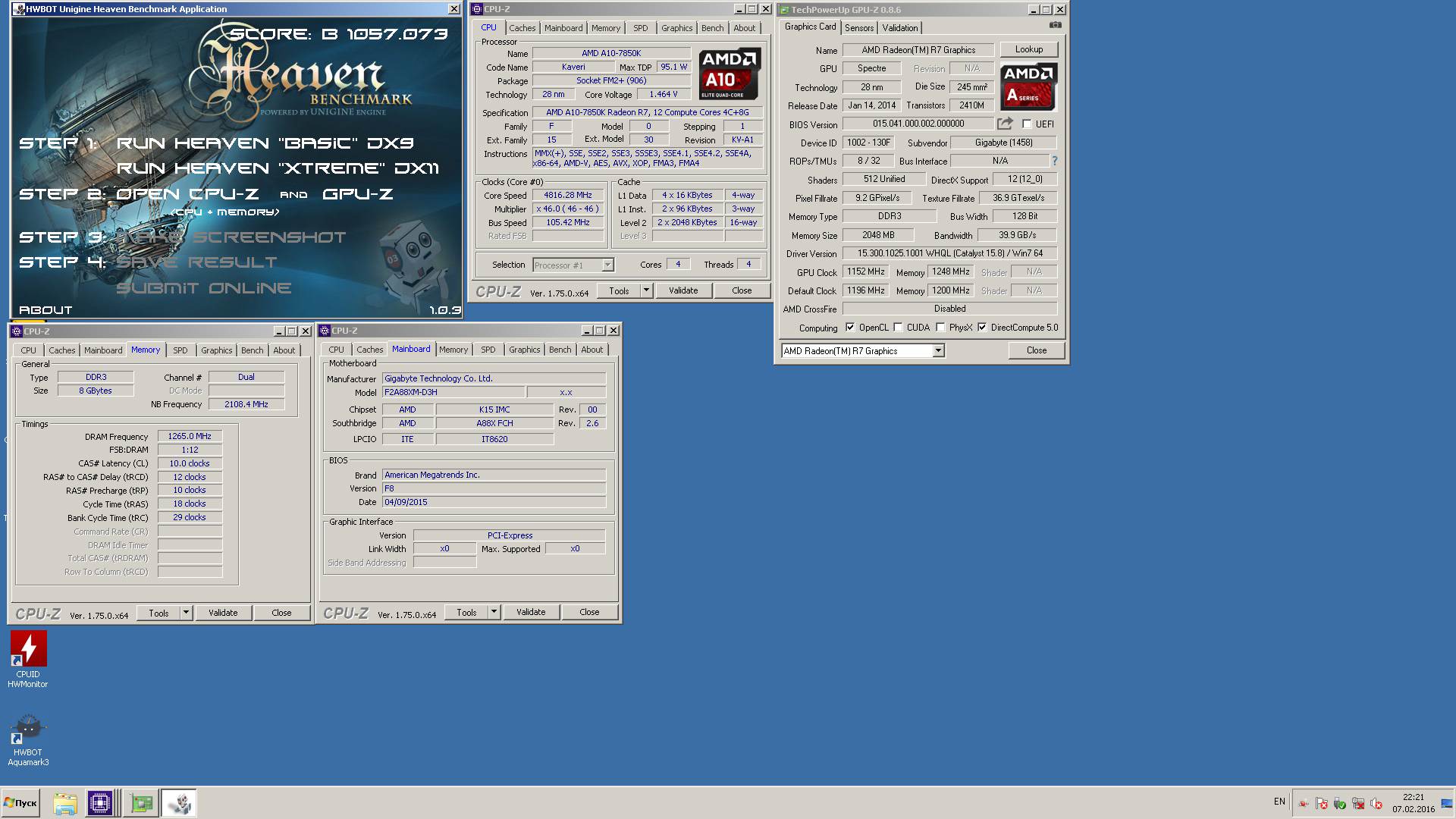1456x819 pixels.
Task: Open Graphics tab in CPU-Z Mainboard window
Action: pyautogui.click(x=524, y=350)
